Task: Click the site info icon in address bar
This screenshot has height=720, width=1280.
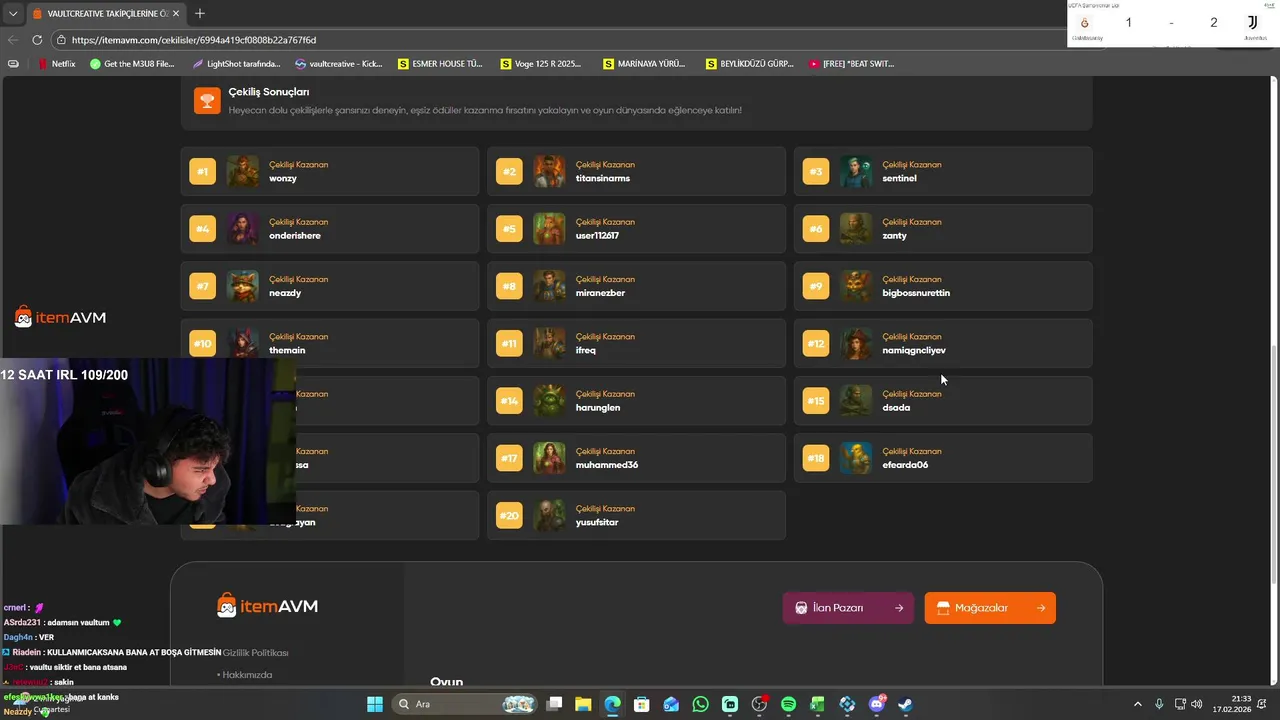Action: [61, 40]
